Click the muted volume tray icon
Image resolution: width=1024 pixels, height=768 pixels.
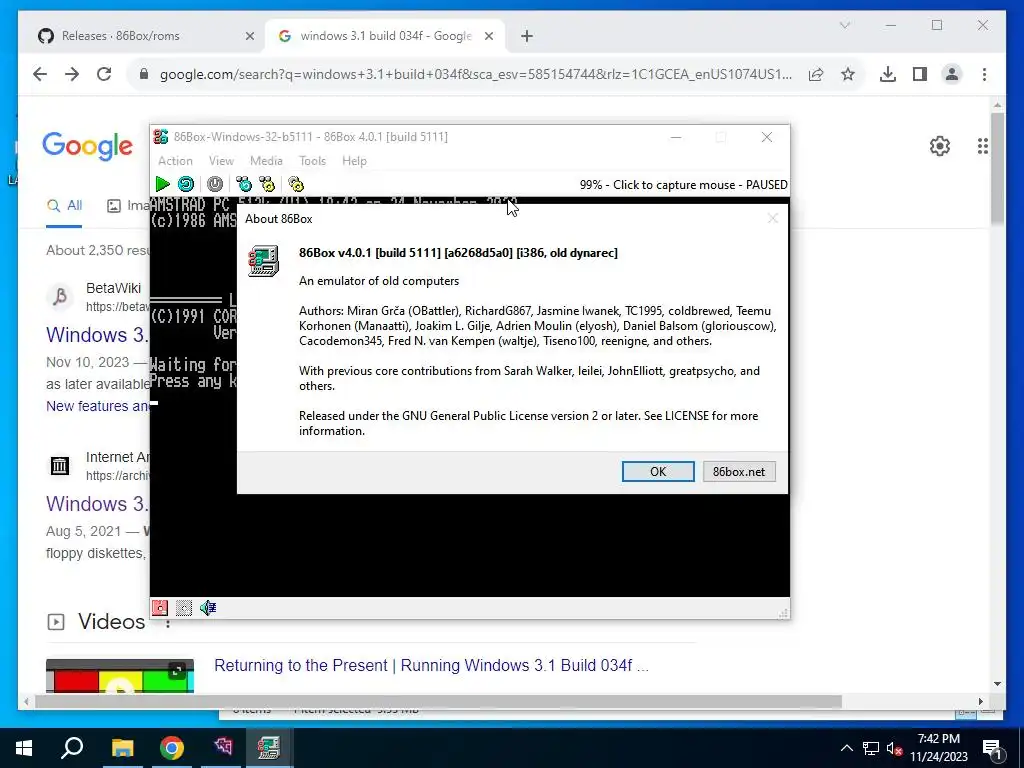894,748
